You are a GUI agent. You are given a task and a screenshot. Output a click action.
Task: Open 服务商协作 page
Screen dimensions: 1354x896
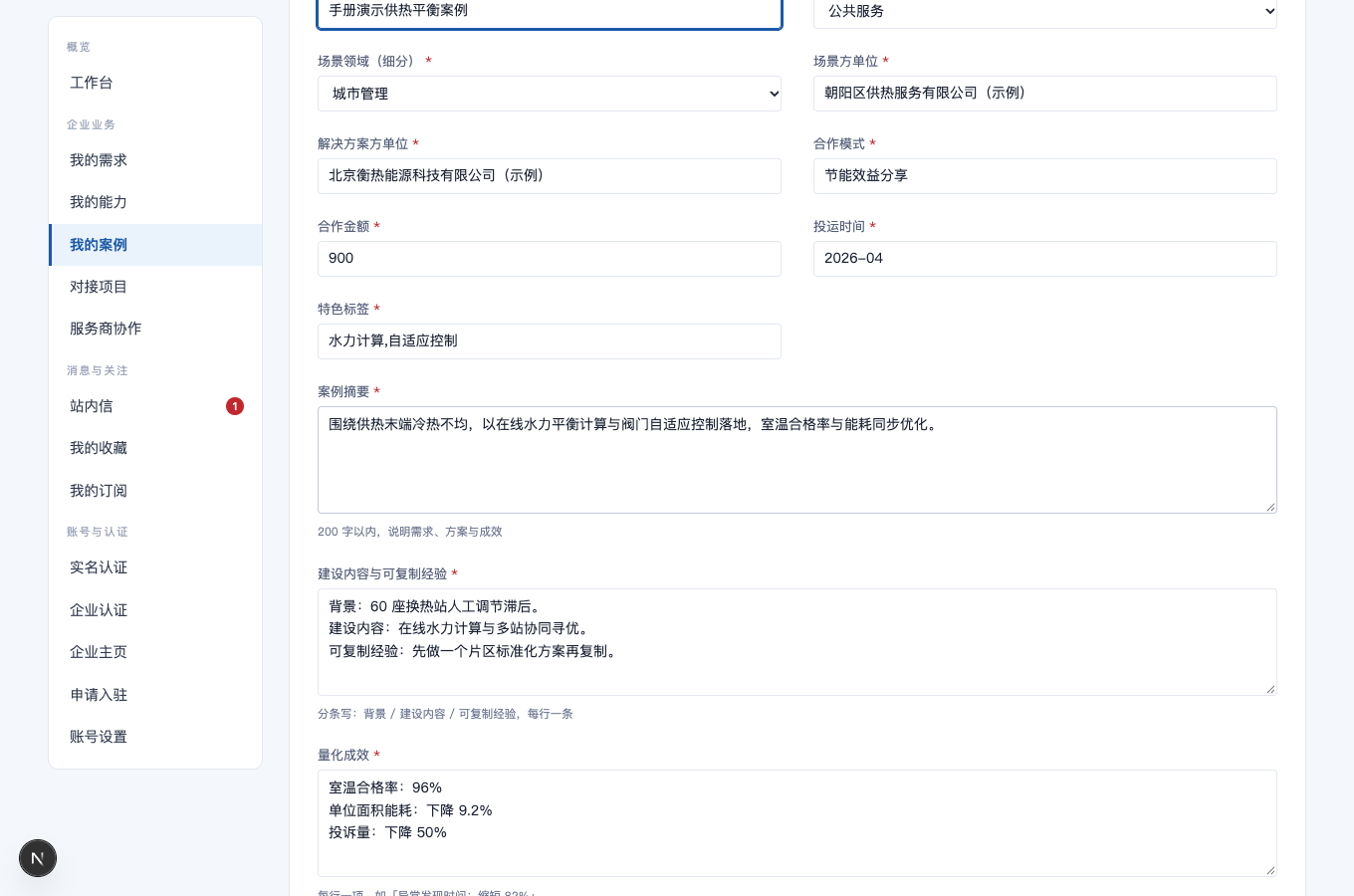(155, 329)
